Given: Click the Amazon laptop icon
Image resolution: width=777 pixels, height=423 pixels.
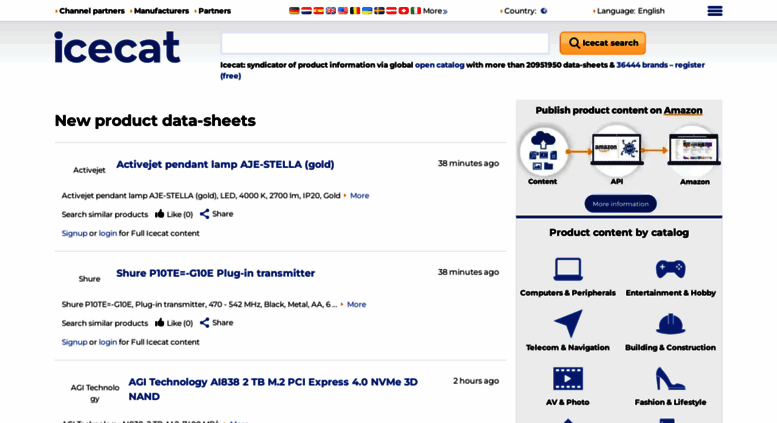Looking at the screenshot, I should [694, 149].
